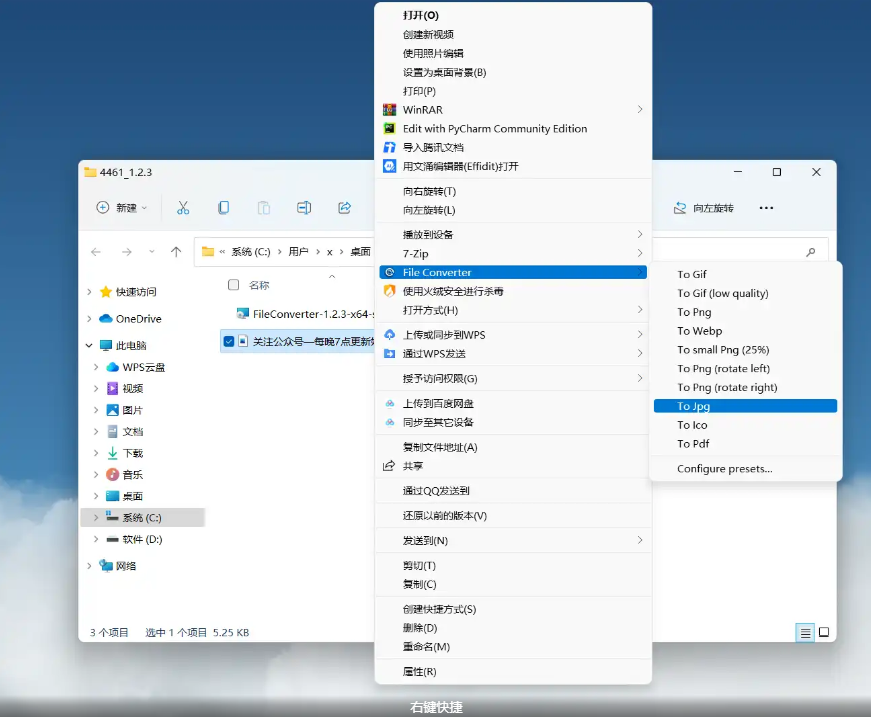Open the 新建 (New) button

(x=122, y=208)
